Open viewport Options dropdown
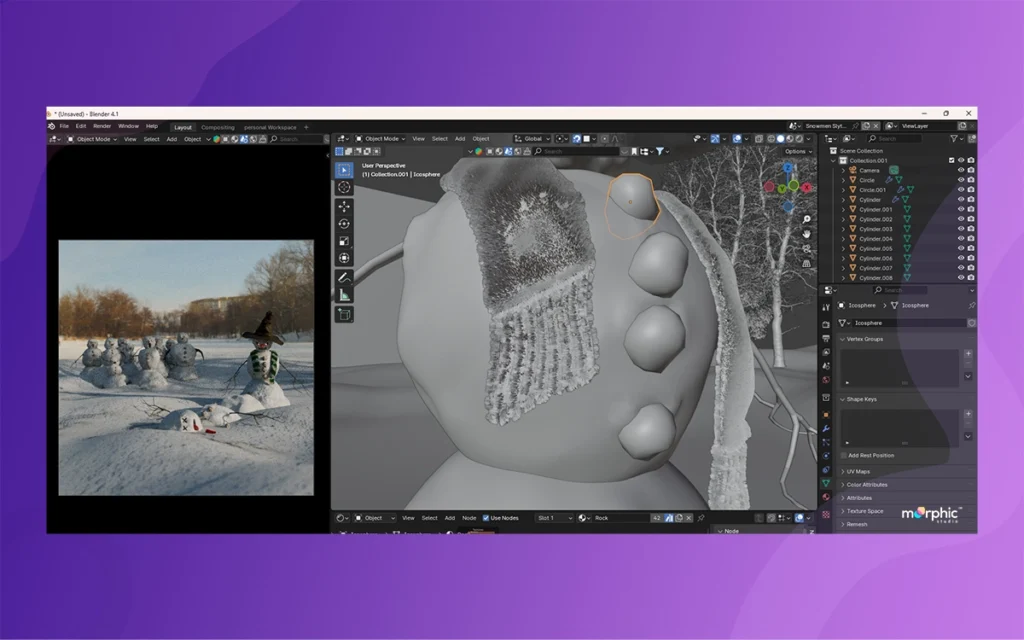Screen dimensions: 1024x640 tap(798, 152)
